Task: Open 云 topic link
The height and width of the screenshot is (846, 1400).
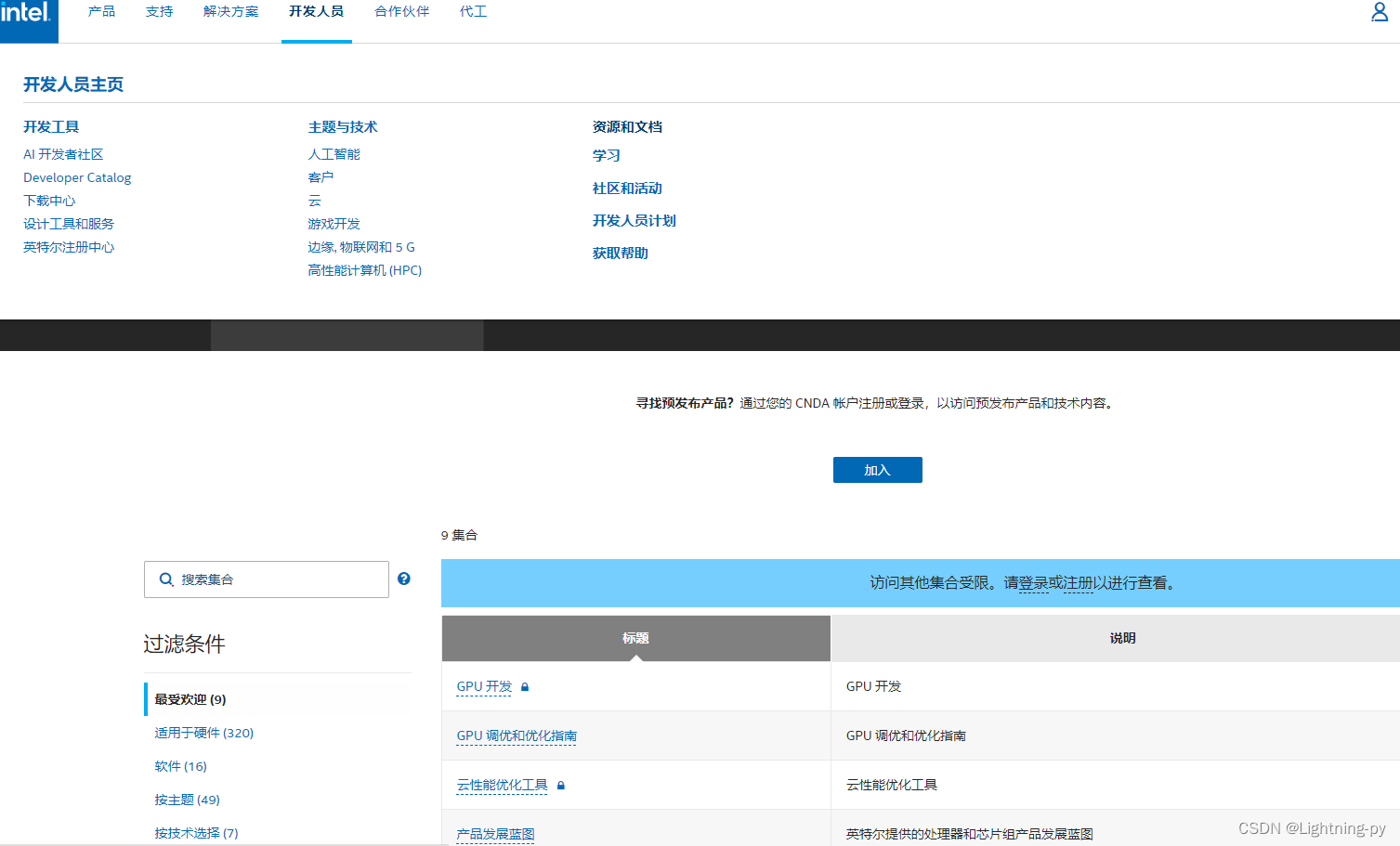Action: click(315, 201)
